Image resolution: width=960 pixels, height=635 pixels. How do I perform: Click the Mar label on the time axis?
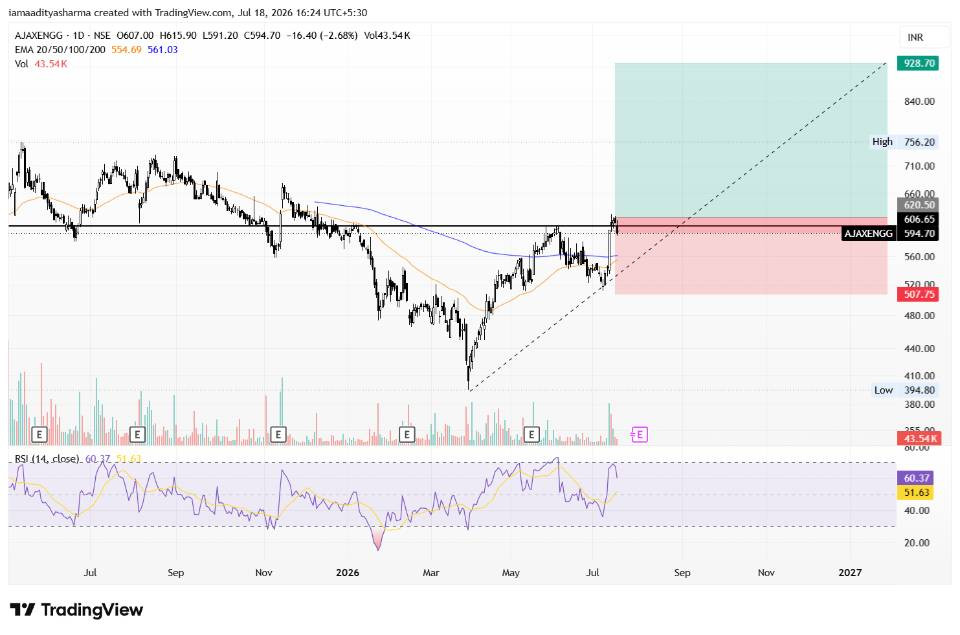point(431,573)
